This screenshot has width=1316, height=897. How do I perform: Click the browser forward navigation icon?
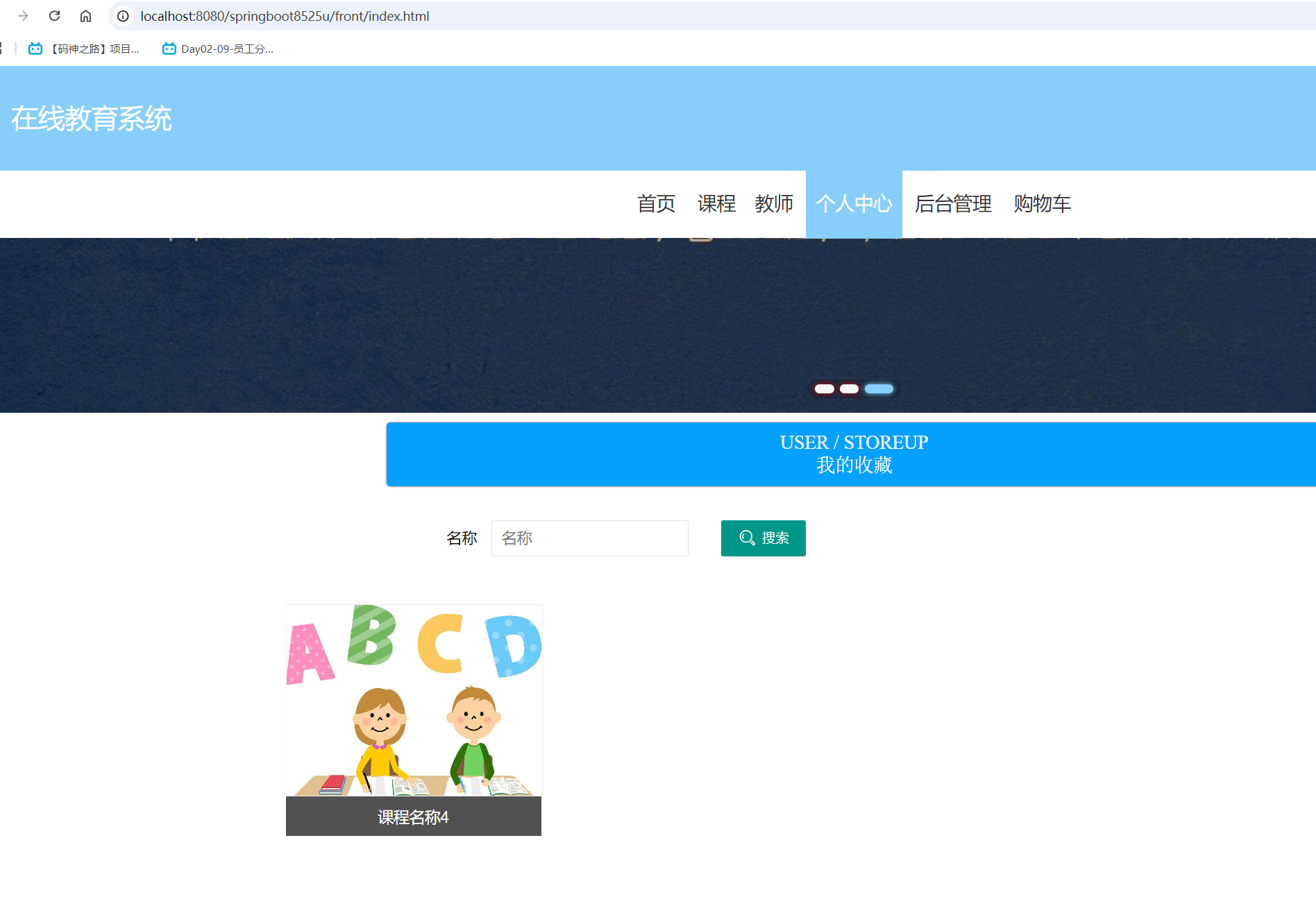[x=24, y=15]
